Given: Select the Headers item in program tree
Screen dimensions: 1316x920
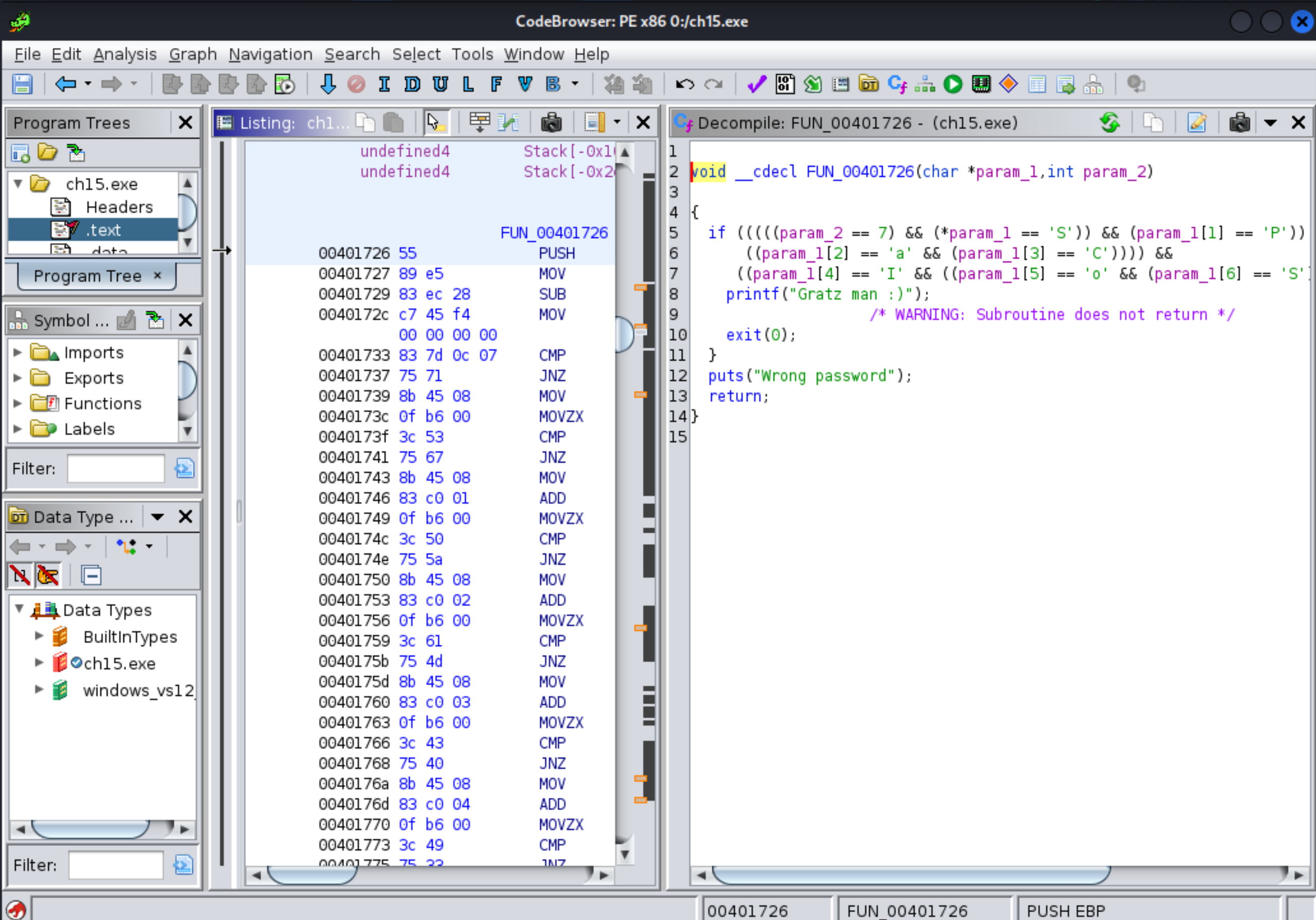Looking at the screenshot, I should (119, 207).
